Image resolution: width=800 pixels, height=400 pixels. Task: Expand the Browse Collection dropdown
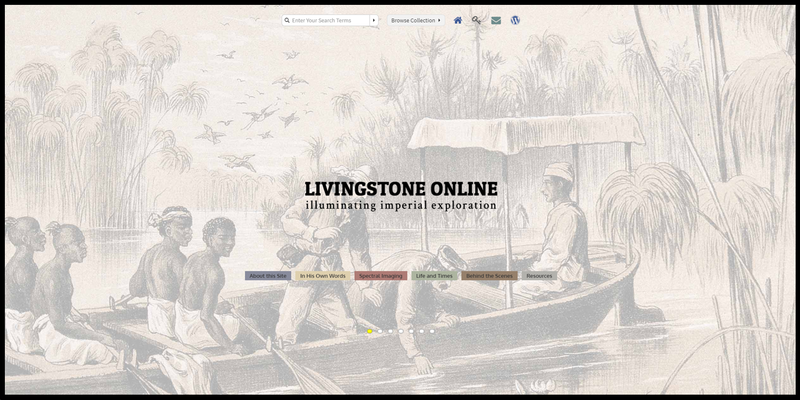(415, 20)
